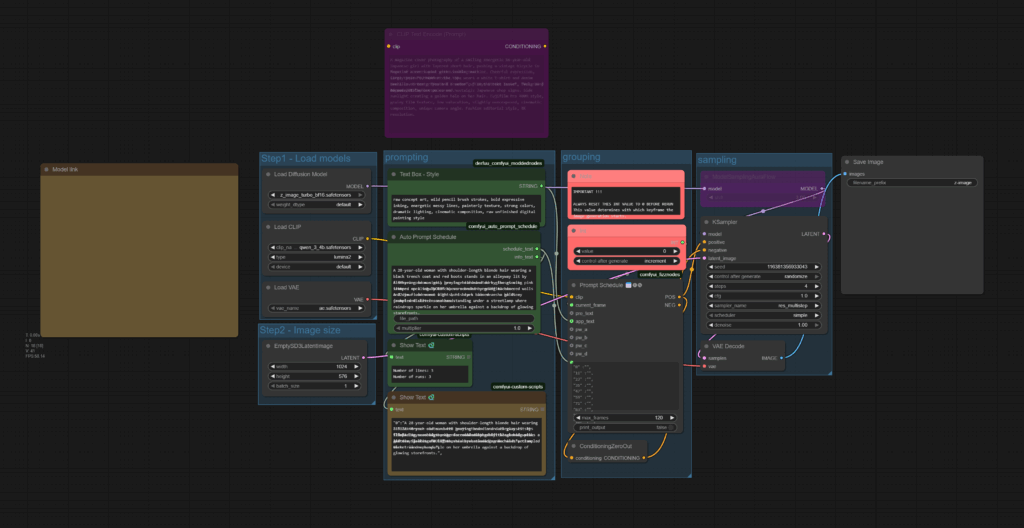Viewport: 1024px width, 528px height.
Task: Click the Model link note collapse dot
Action: tap(47, 169)
